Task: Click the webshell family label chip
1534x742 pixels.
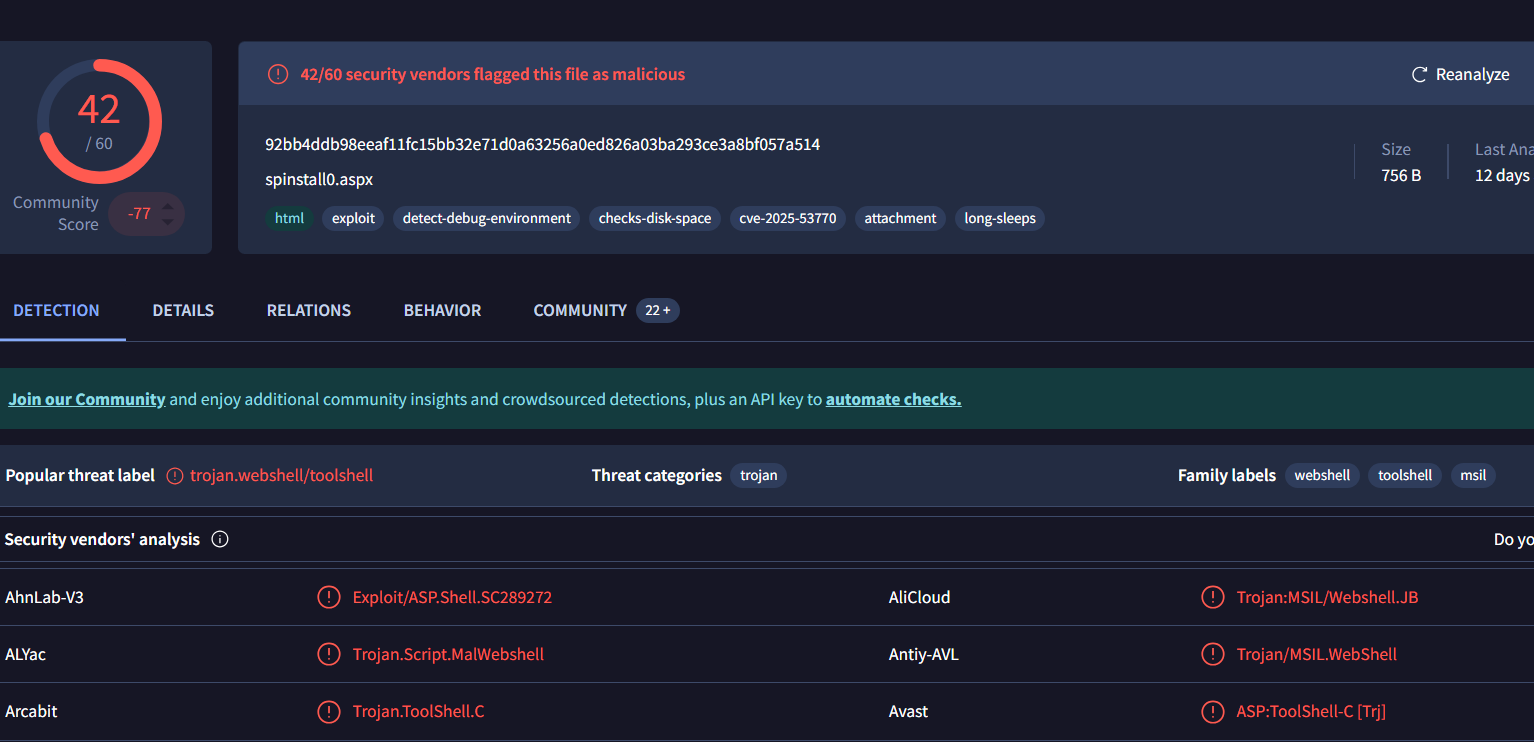Action: pos(1322,475)
